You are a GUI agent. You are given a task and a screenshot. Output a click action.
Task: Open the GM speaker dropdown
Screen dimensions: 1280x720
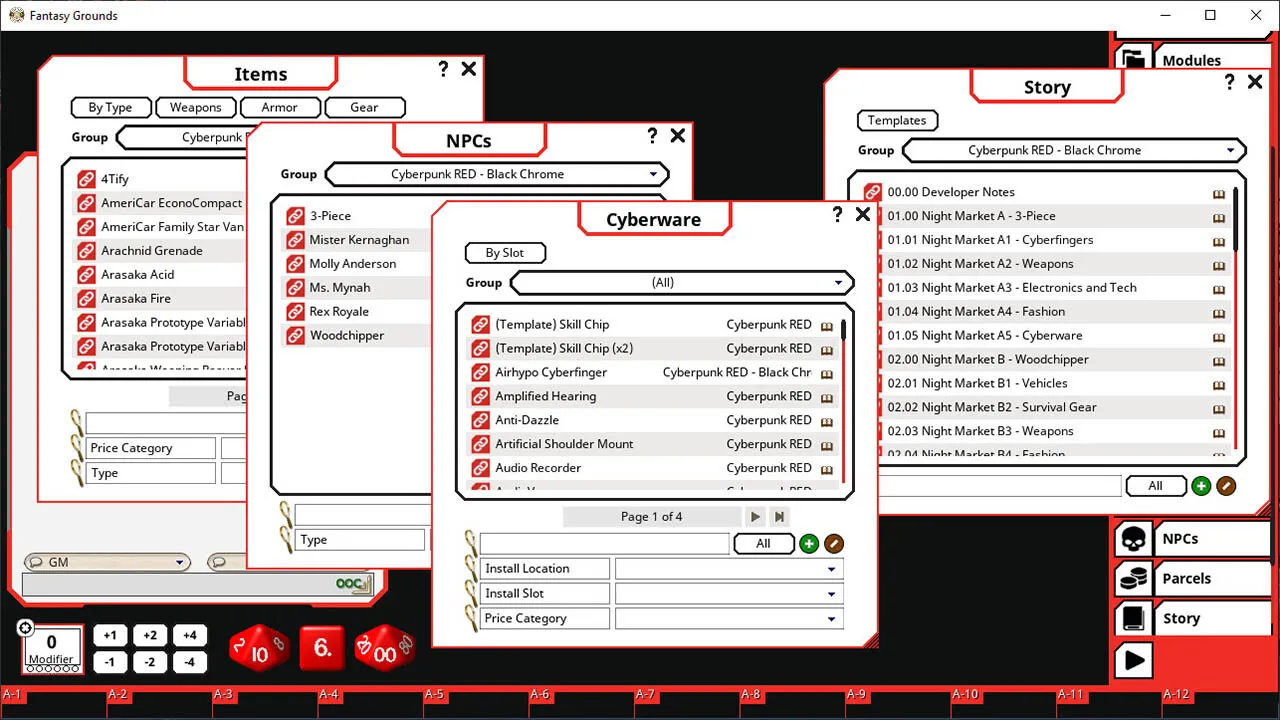click(108, 562)
